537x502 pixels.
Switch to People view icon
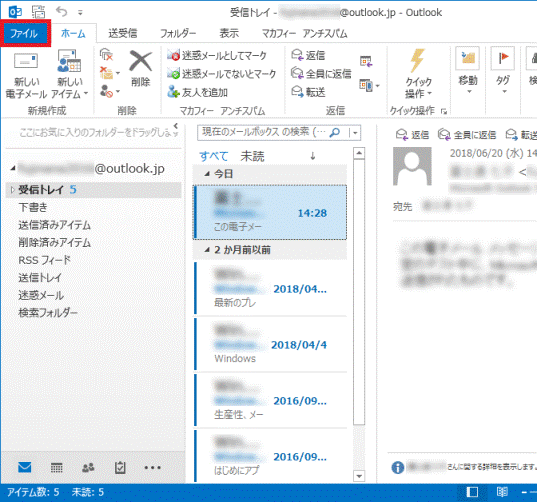(x=88, y=467)
